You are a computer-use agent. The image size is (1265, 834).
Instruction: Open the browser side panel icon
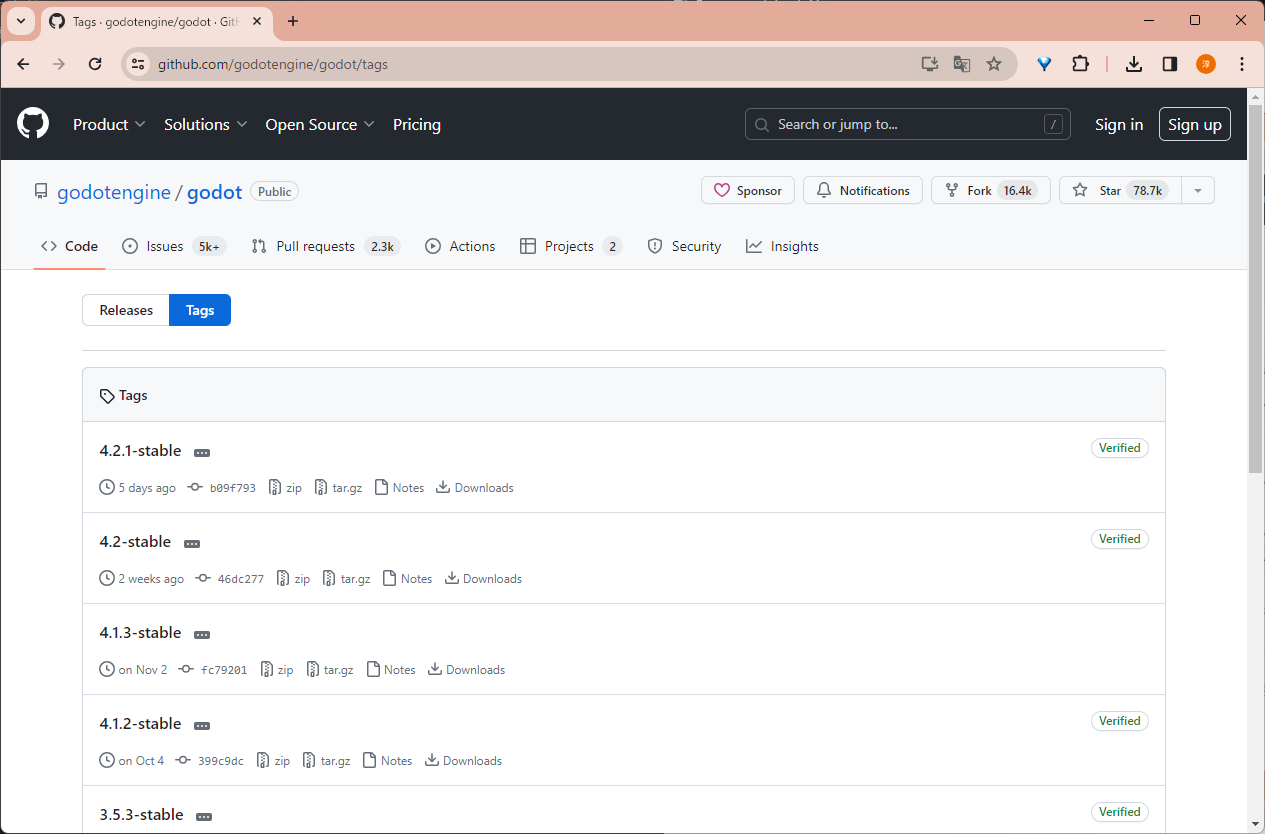(1169, 64)
